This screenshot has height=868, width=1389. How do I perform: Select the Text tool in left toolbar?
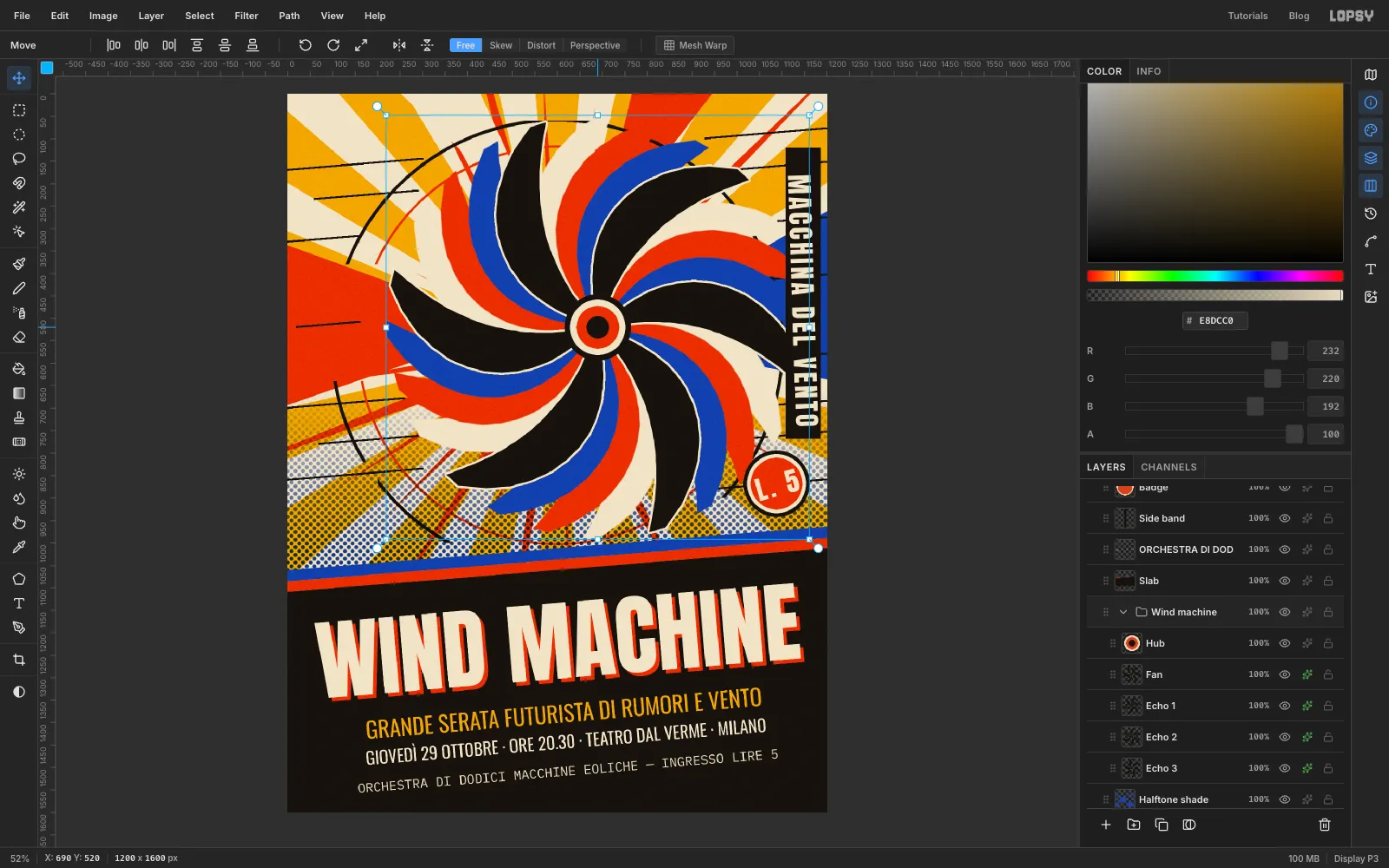point(19,603)
